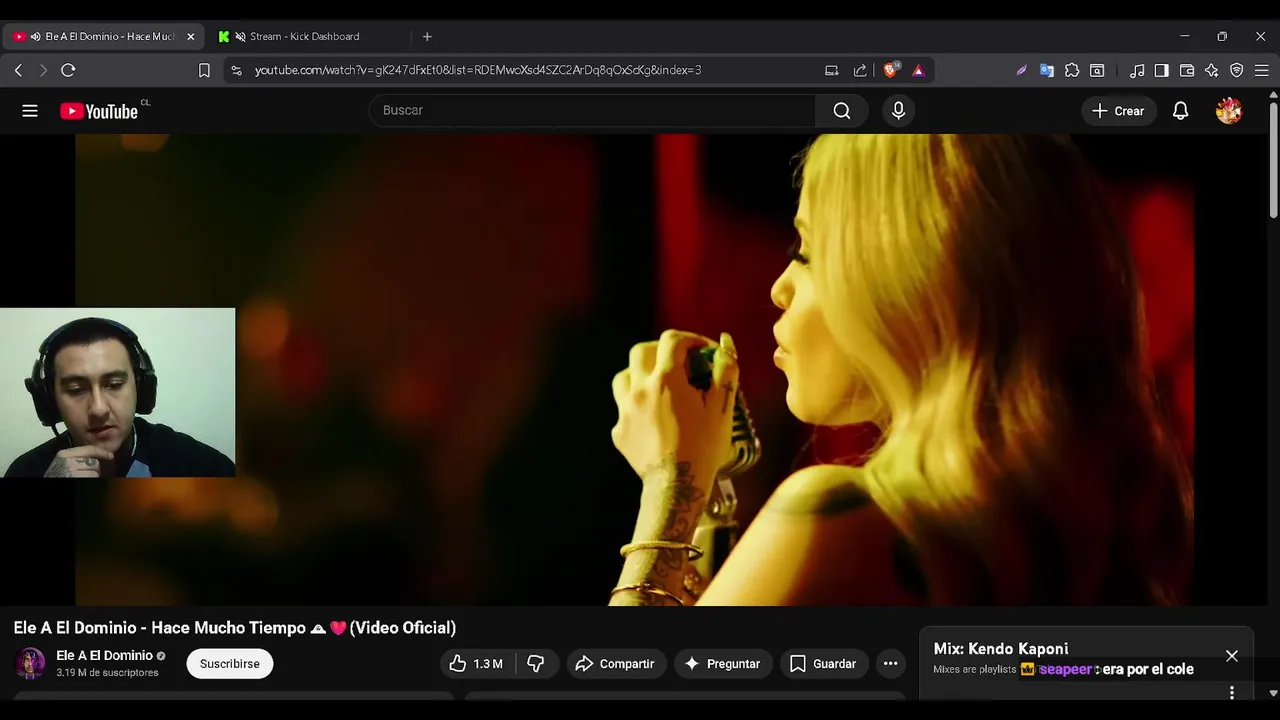Viewport: 1280px width, 720px height.
Task: Switch to Stream - Kick Dashboard tab
Action: click(x=304, y=37)
